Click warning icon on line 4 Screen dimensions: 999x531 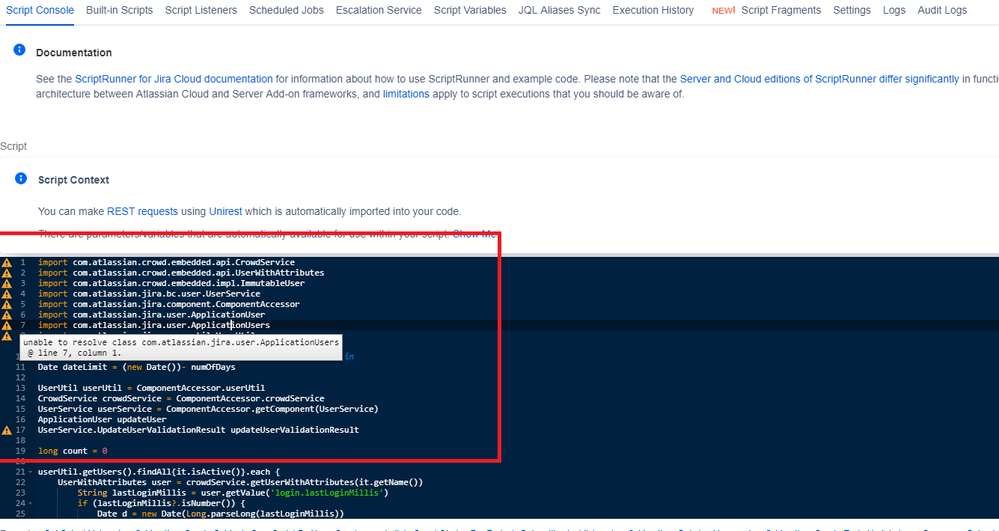pyautogui.click(x=6, y=294)
